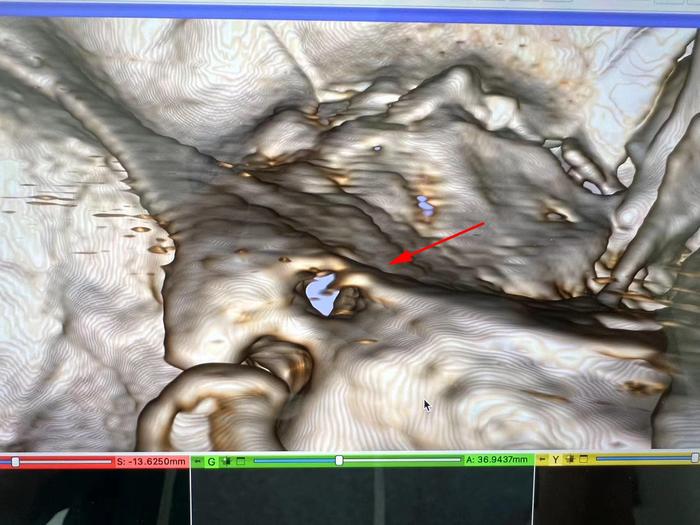Click the green slice view 'G' label
Image resolution: width=700 pixels, height=525 pixels.
211,461
